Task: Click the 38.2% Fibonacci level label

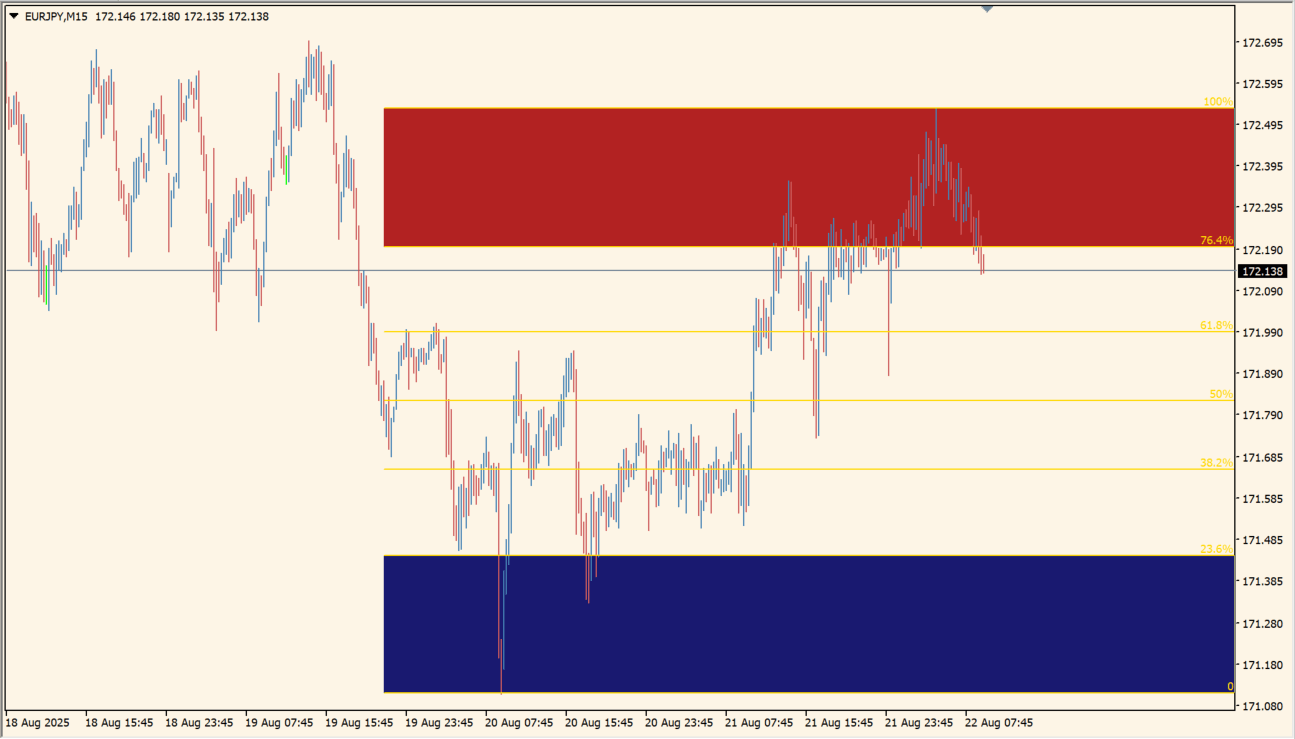Action: coord(1216,463)
